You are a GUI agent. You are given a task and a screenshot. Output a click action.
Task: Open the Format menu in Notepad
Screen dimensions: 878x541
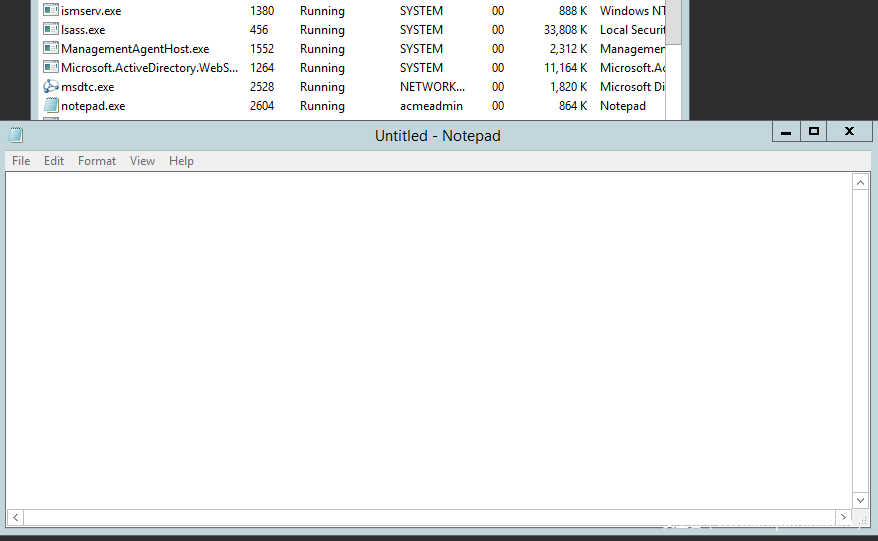[x=97, y=161]
